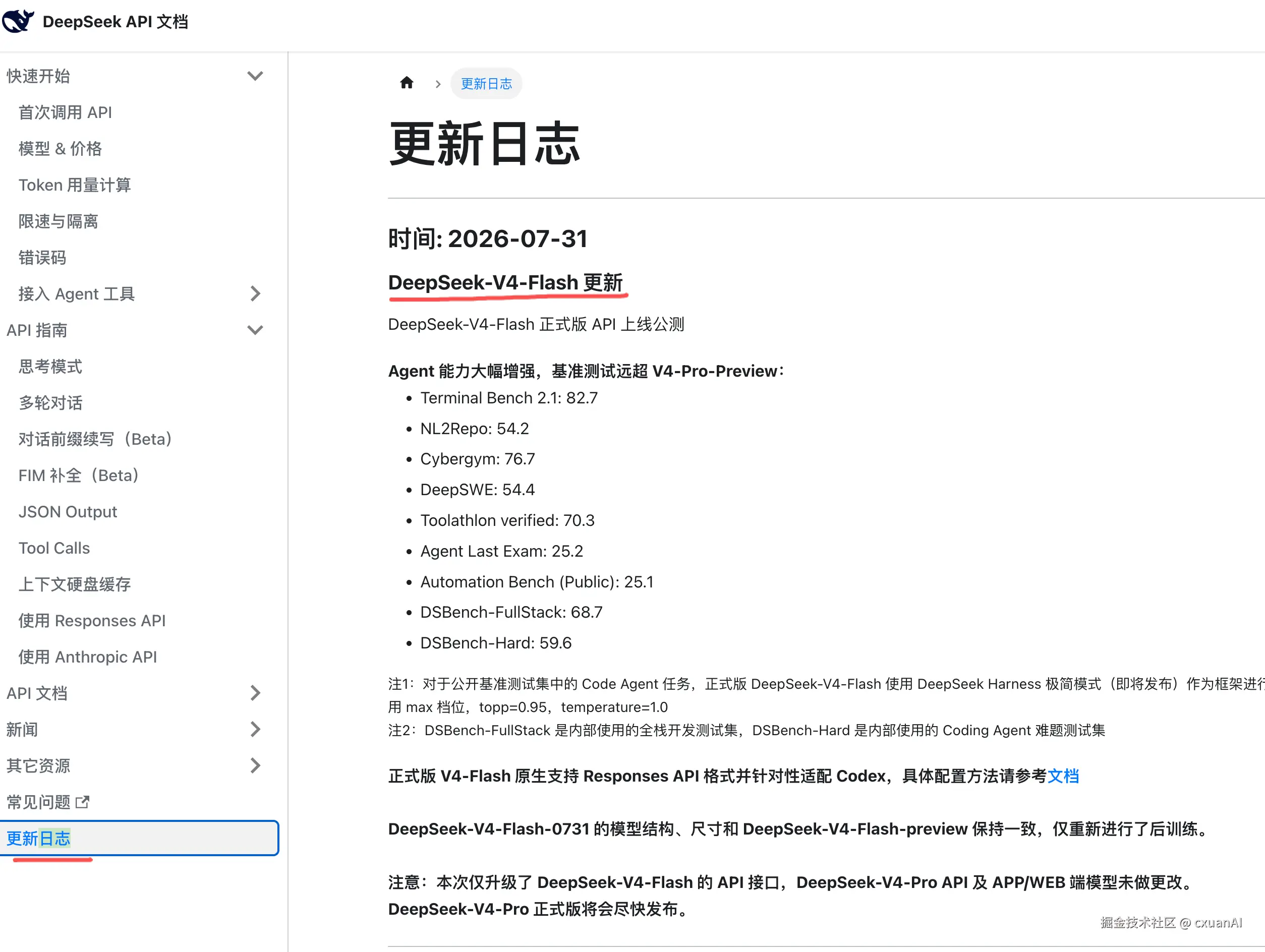The image size is (1265, 952).
Task: Expand the 接入 Agent 工具 chevron
Action: 255,293
